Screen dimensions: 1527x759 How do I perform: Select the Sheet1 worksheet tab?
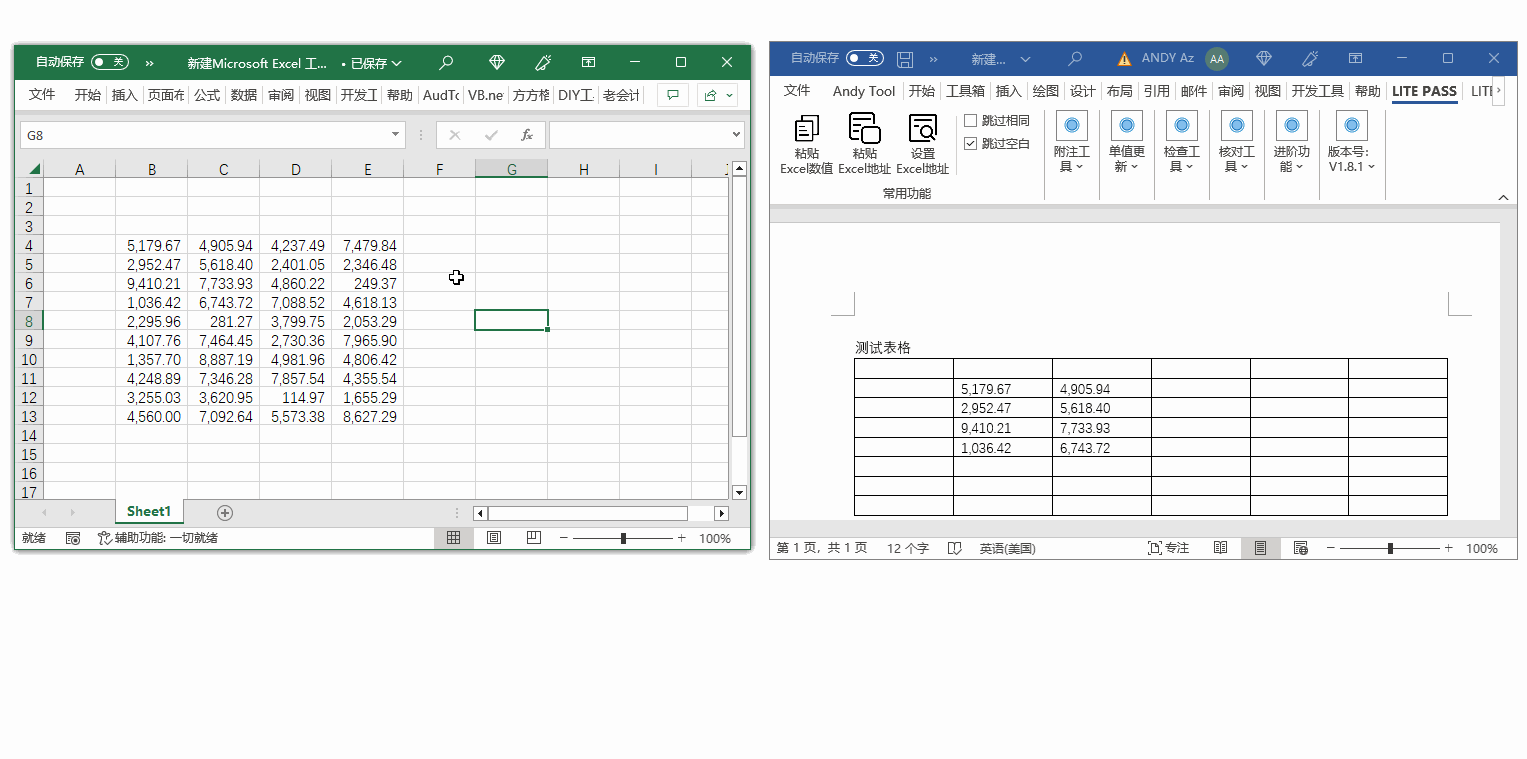[149, 512]
